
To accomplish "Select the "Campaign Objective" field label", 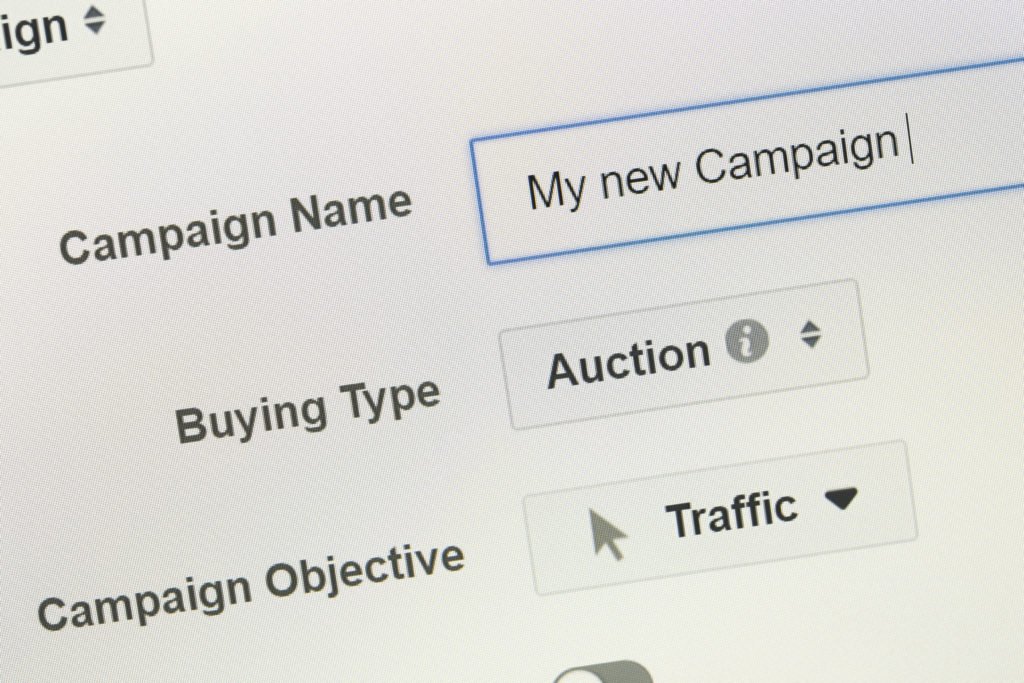I will point(251,586).
